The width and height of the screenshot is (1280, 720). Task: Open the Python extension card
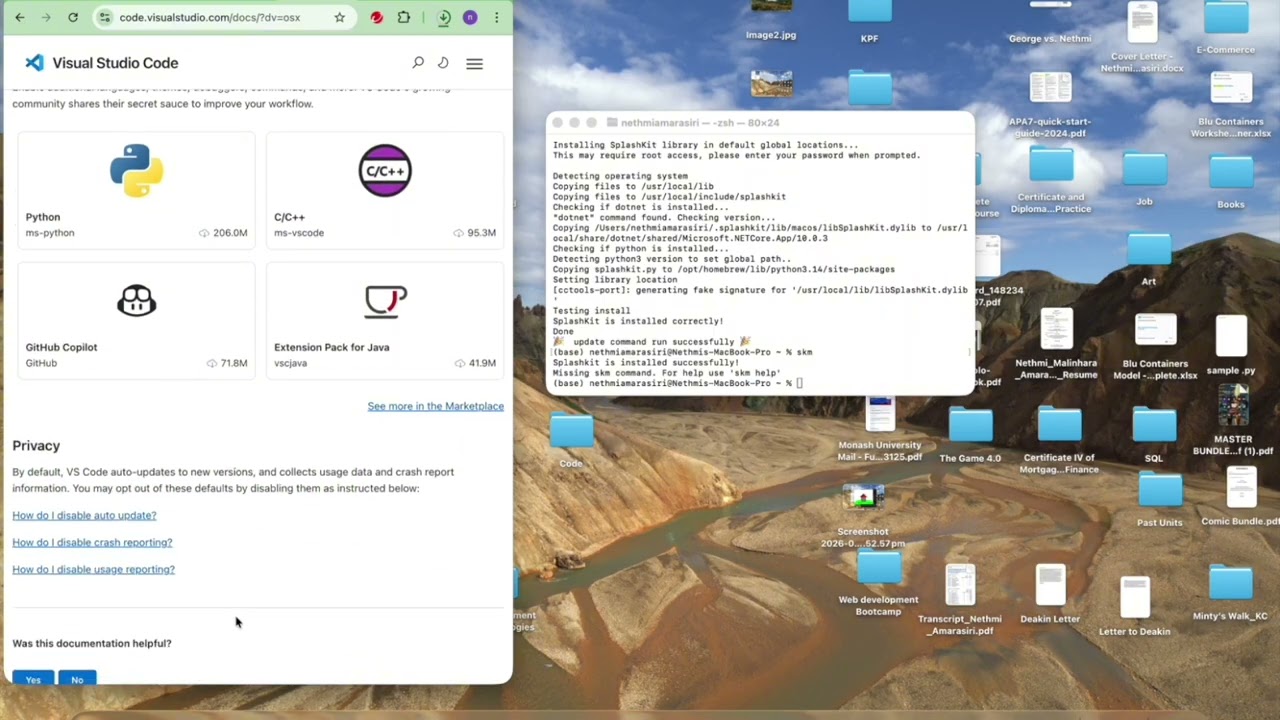136,189
